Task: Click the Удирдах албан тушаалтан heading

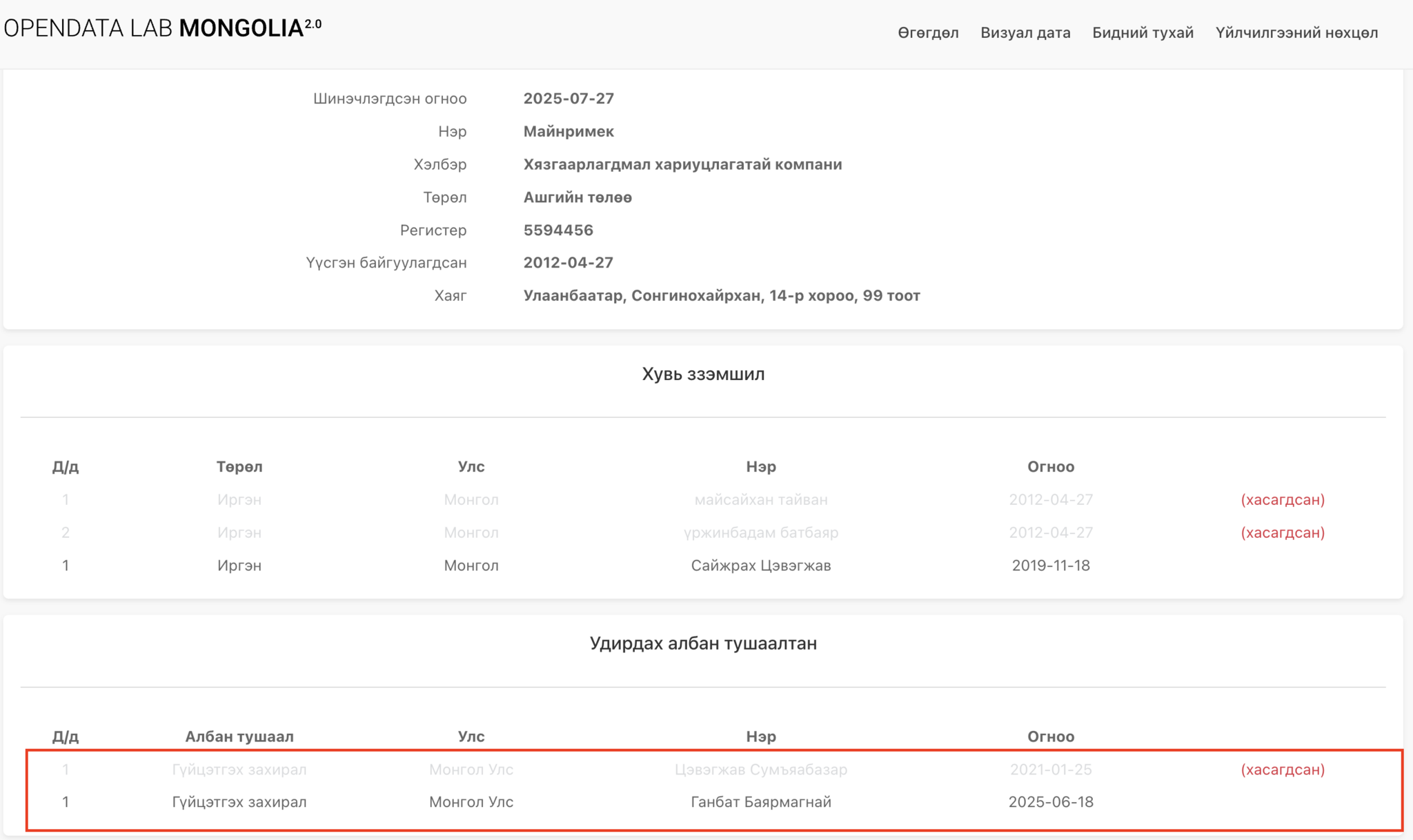Action: [703, 643]
